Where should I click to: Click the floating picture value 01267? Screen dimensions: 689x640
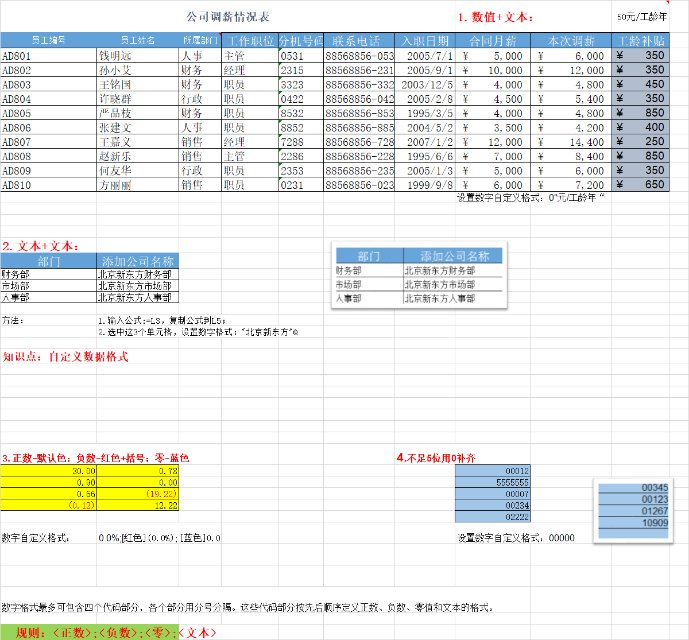[x=655, y=511]
